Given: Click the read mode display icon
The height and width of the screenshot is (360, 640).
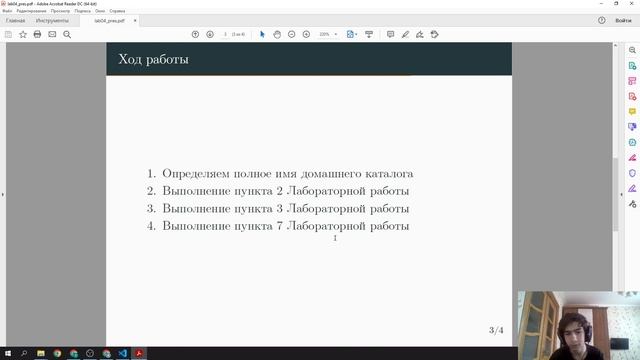Looking at the screenshot, I should [x=369, y=34].
